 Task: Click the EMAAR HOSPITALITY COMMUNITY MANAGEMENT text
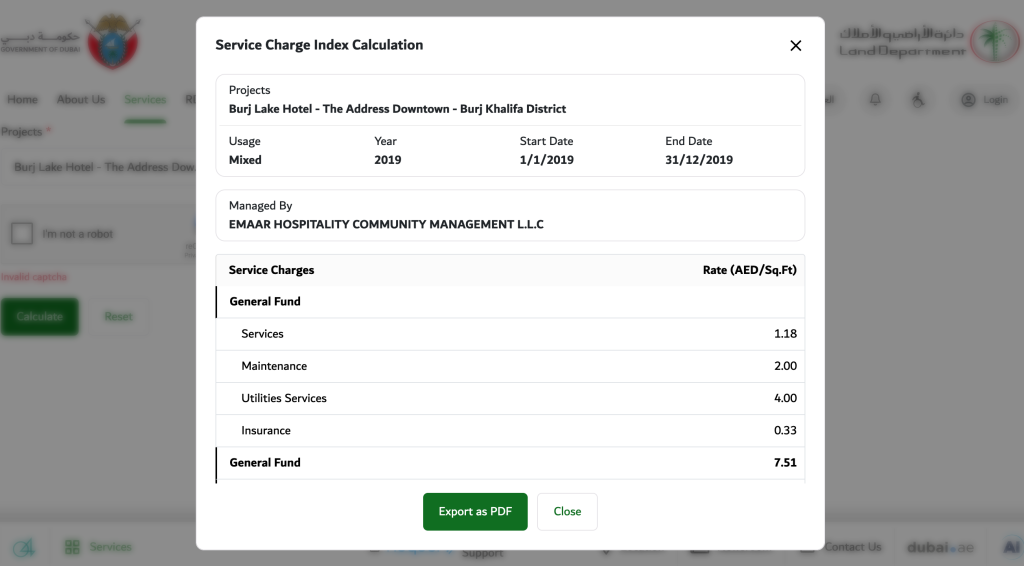tap(386, 225)
